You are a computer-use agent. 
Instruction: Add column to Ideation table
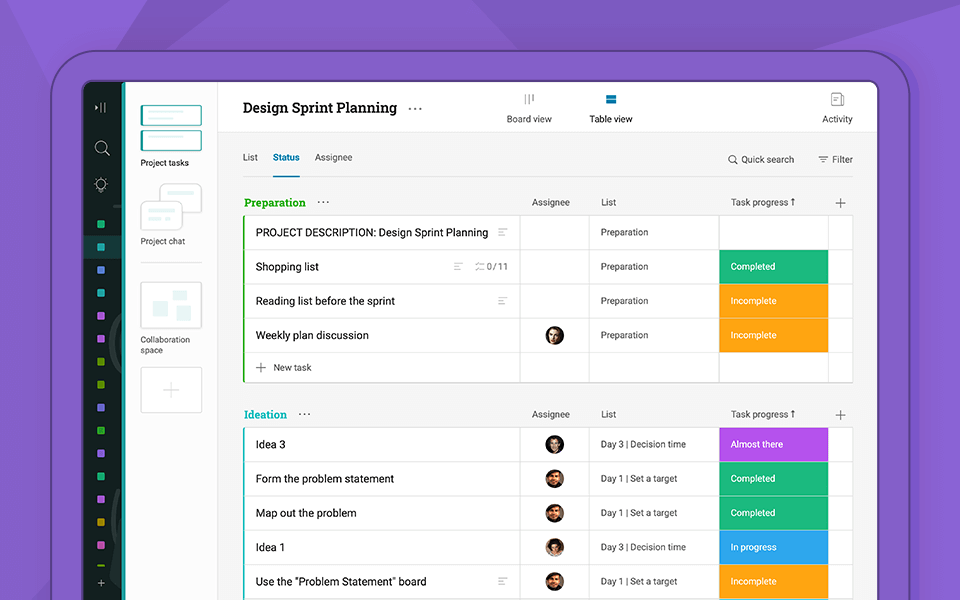[x=840, y=414]
